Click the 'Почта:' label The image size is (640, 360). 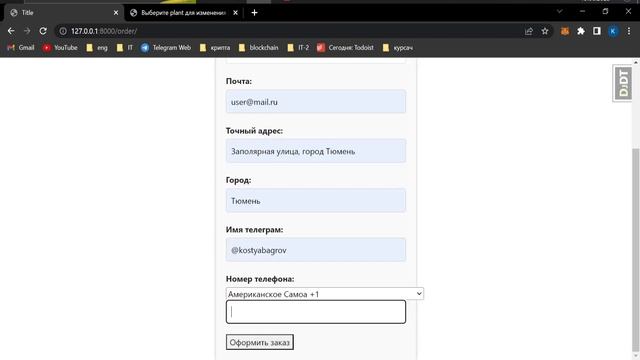[239, 81]
